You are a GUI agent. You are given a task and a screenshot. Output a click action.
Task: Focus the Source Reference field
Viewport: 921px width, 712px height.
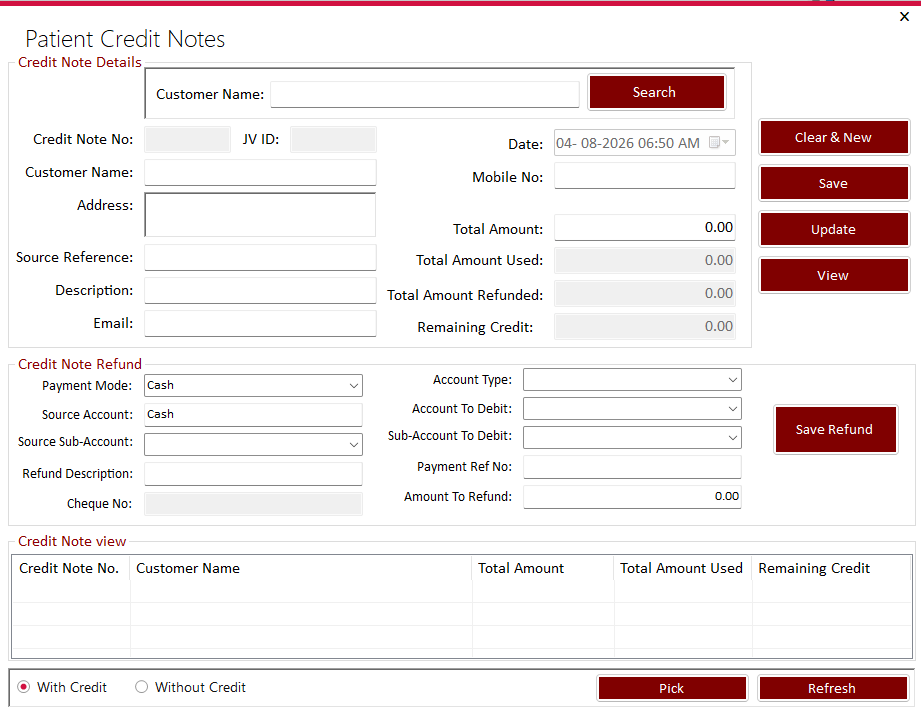pyautogui.click(x=260, y=257)
